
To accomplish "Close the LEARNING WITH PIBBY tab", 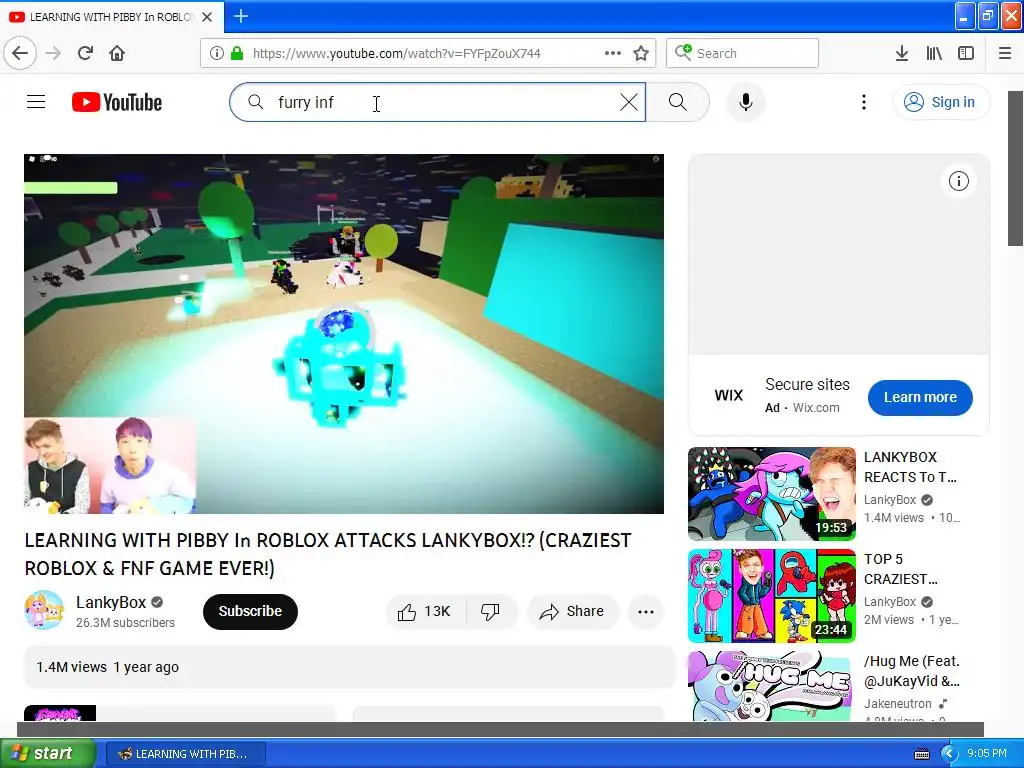I will [x=207, y=17].
